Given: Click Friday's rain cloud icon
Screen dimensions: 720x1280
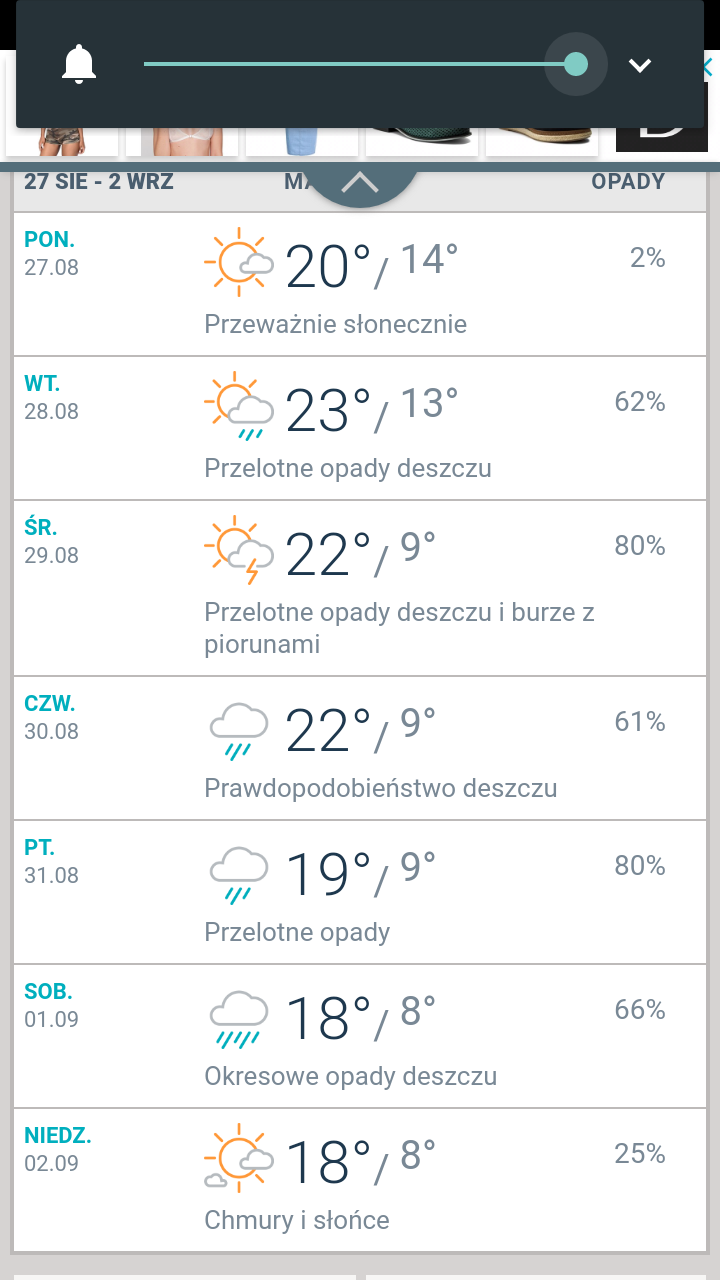Looking at the screenshot, I should (x=239, y=873).
